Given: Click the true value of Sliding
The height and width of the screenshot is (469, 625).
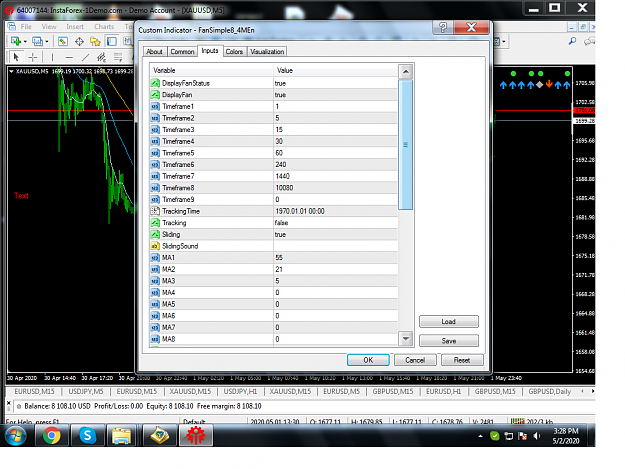Looking at the screenshot, I should point(280,235).
